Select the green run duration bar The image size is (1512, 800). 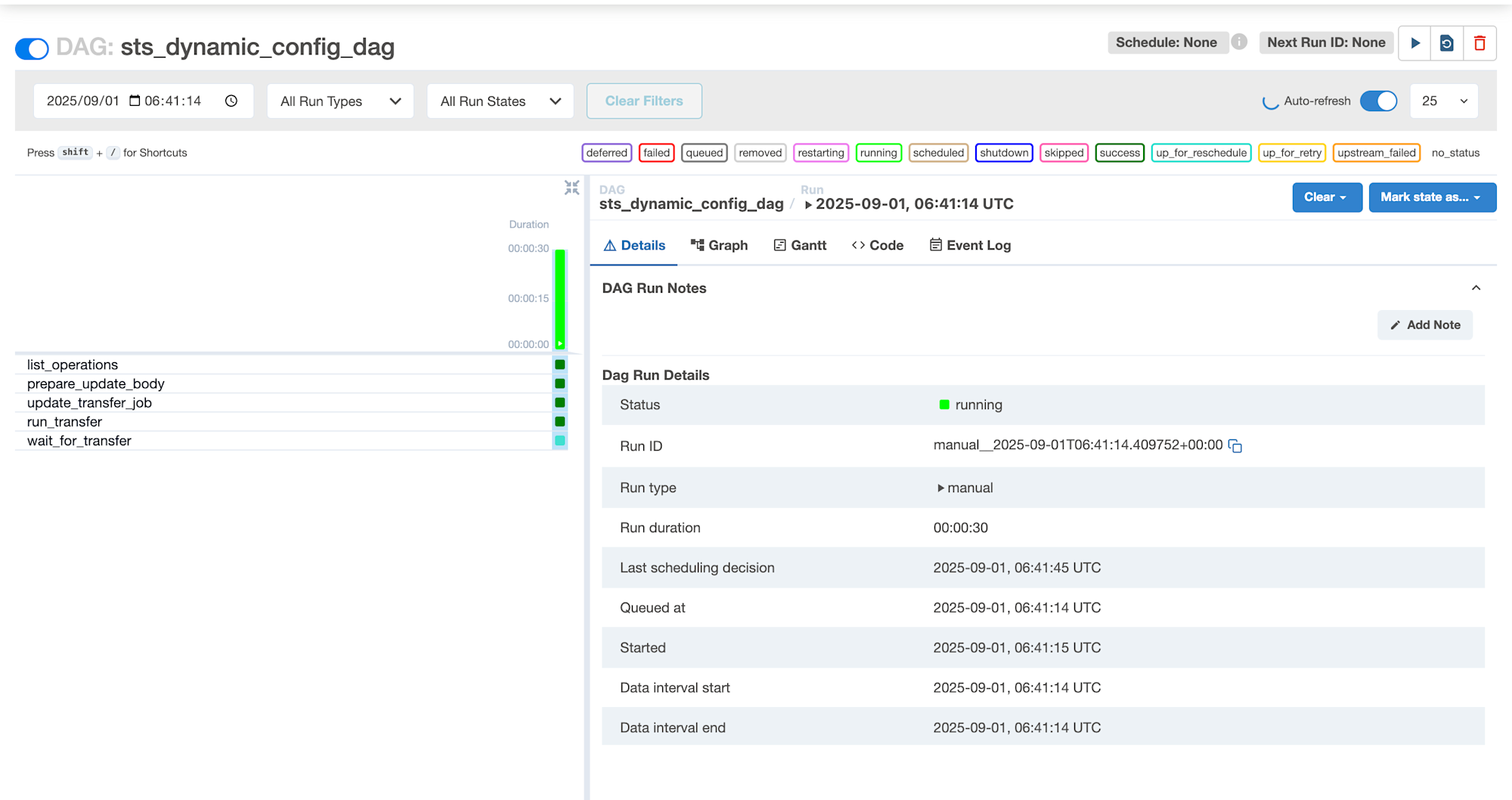click(x=560, y=299)
